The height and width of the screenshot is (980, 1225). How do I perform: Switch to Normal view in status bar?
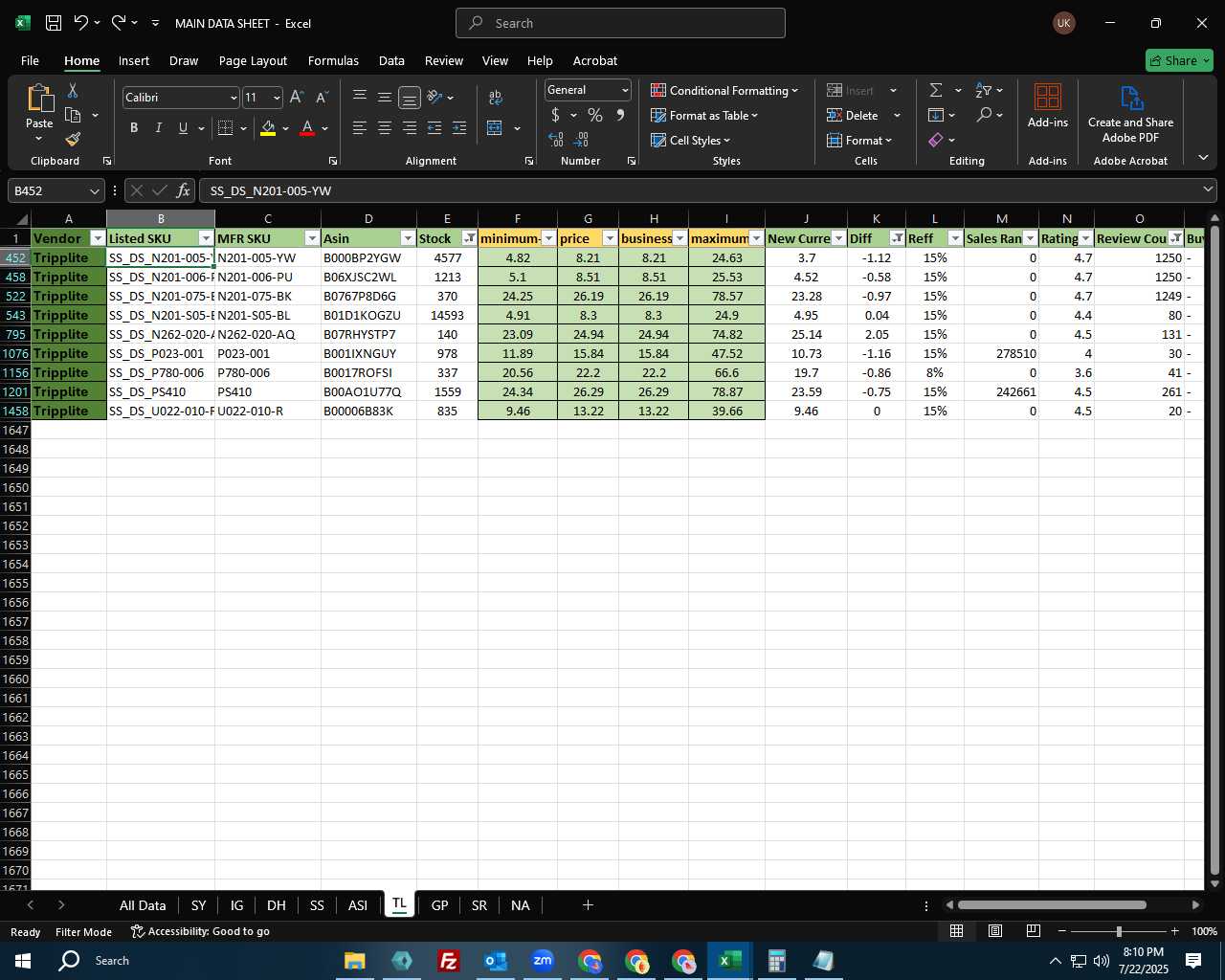point(956,931)
